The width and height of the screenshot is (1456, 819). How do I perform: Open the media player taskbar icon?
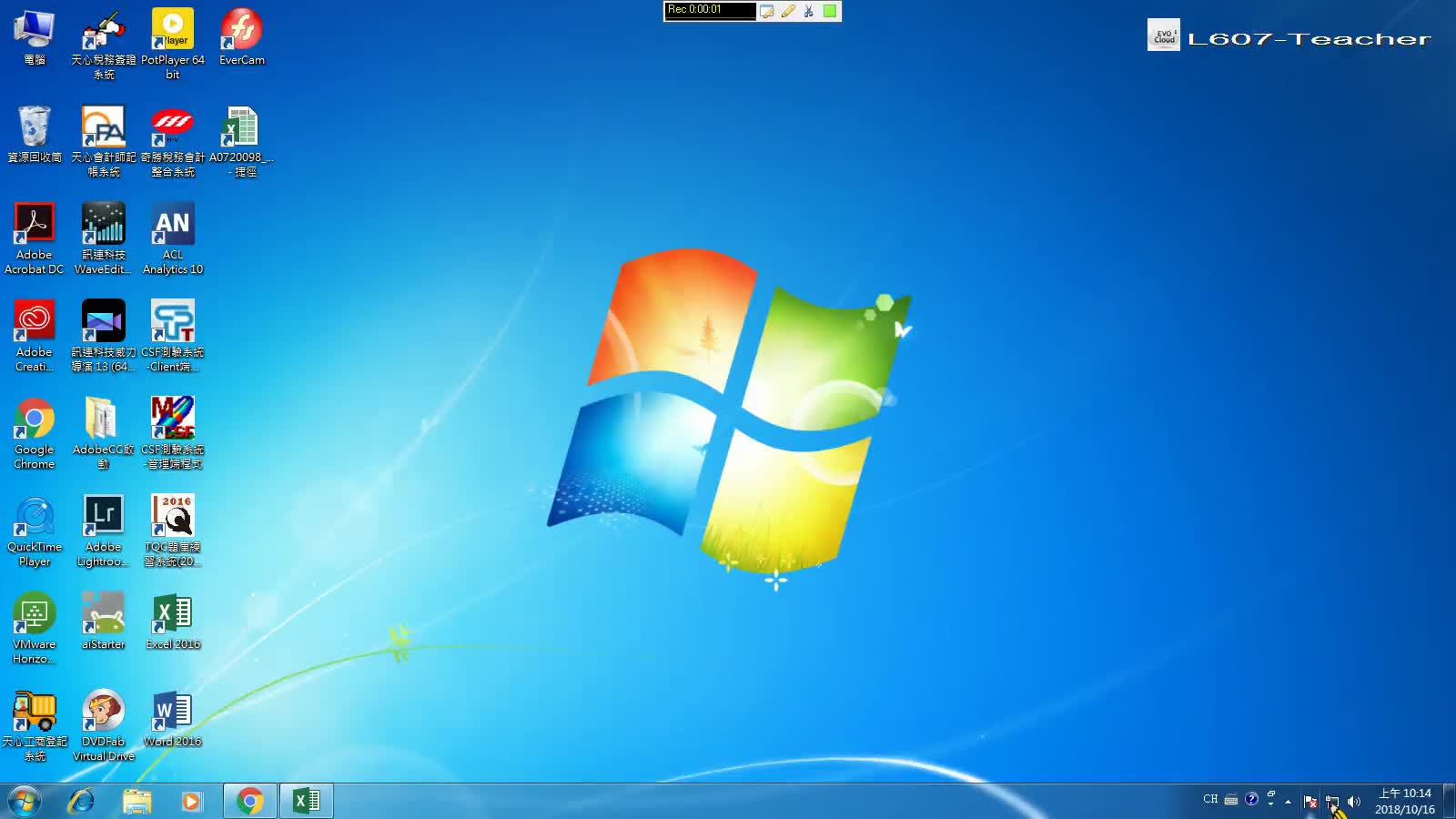[x=191, y=801]
